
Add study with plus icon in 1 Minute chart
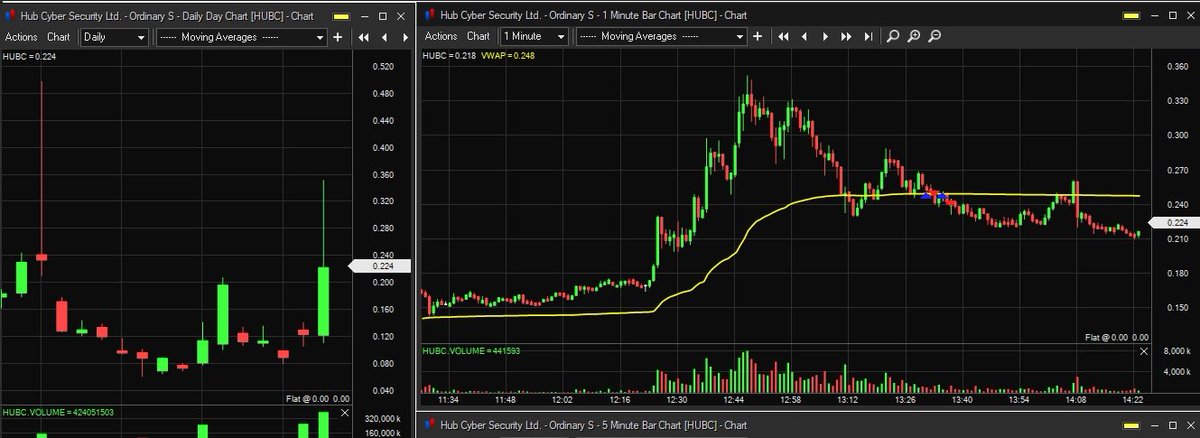tap(757, 36)
